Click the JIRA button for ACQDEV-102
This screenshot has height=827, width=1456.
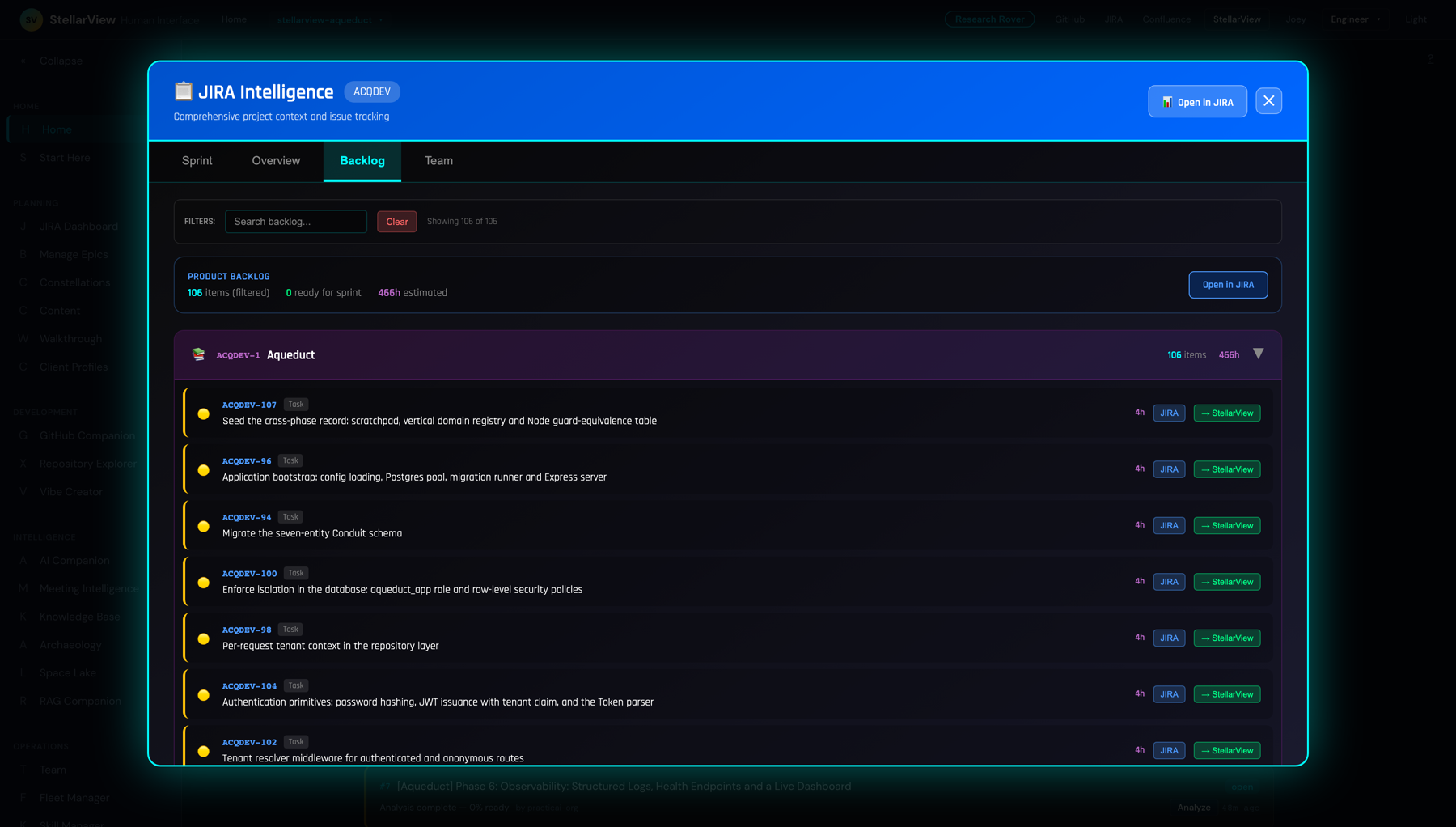(x=1169, y=751)
